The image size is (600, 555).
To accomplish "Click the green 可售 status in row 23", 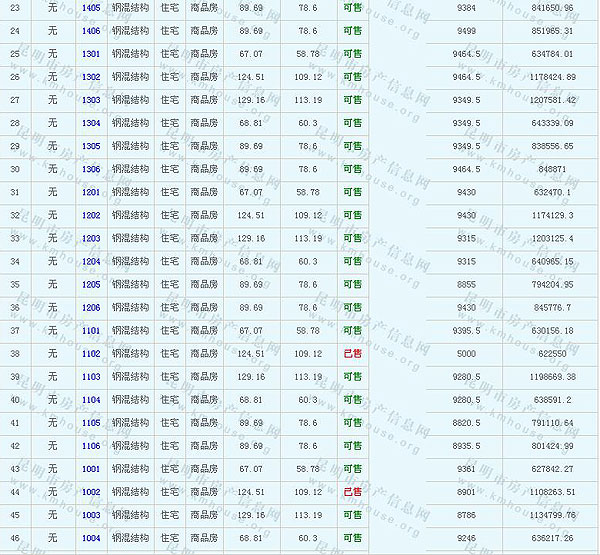I will click(x=352, y=8).
